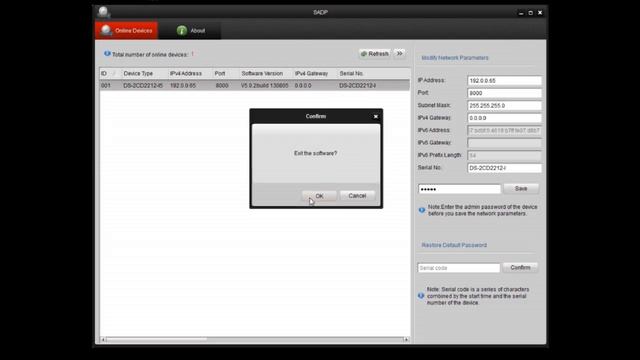Click the admin password field
The width and height of the screenshot is (640, 360).
[x=459, y=189]
